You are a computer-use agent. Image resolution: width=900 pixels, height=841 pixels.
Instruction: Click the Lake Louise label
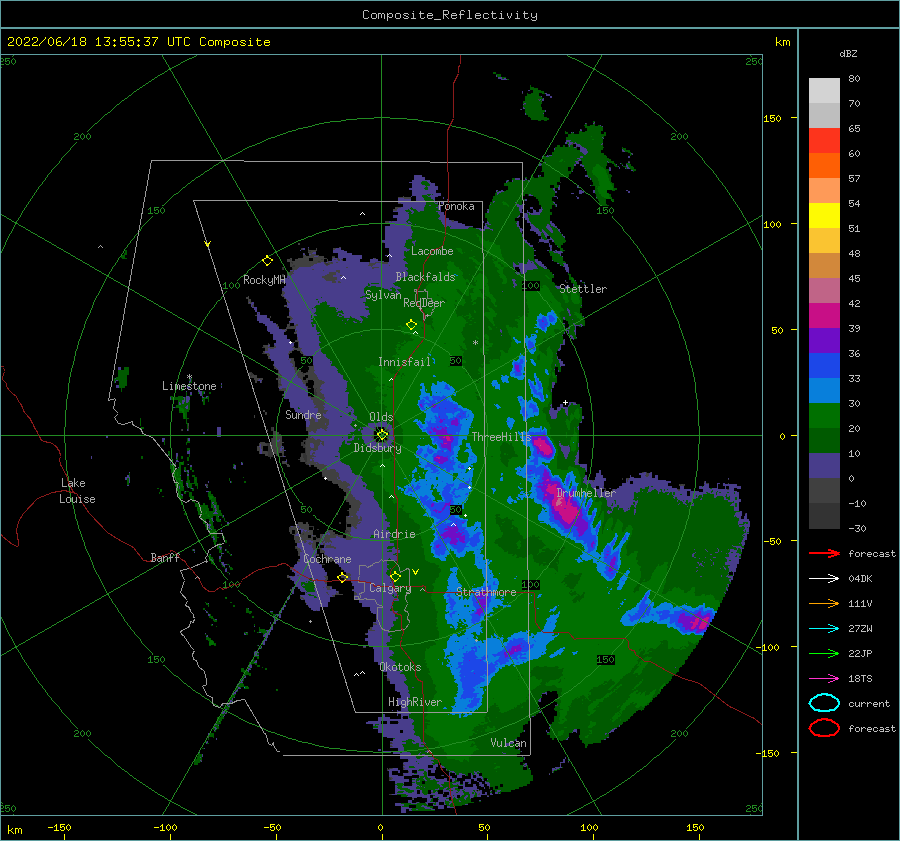(77, 491)
